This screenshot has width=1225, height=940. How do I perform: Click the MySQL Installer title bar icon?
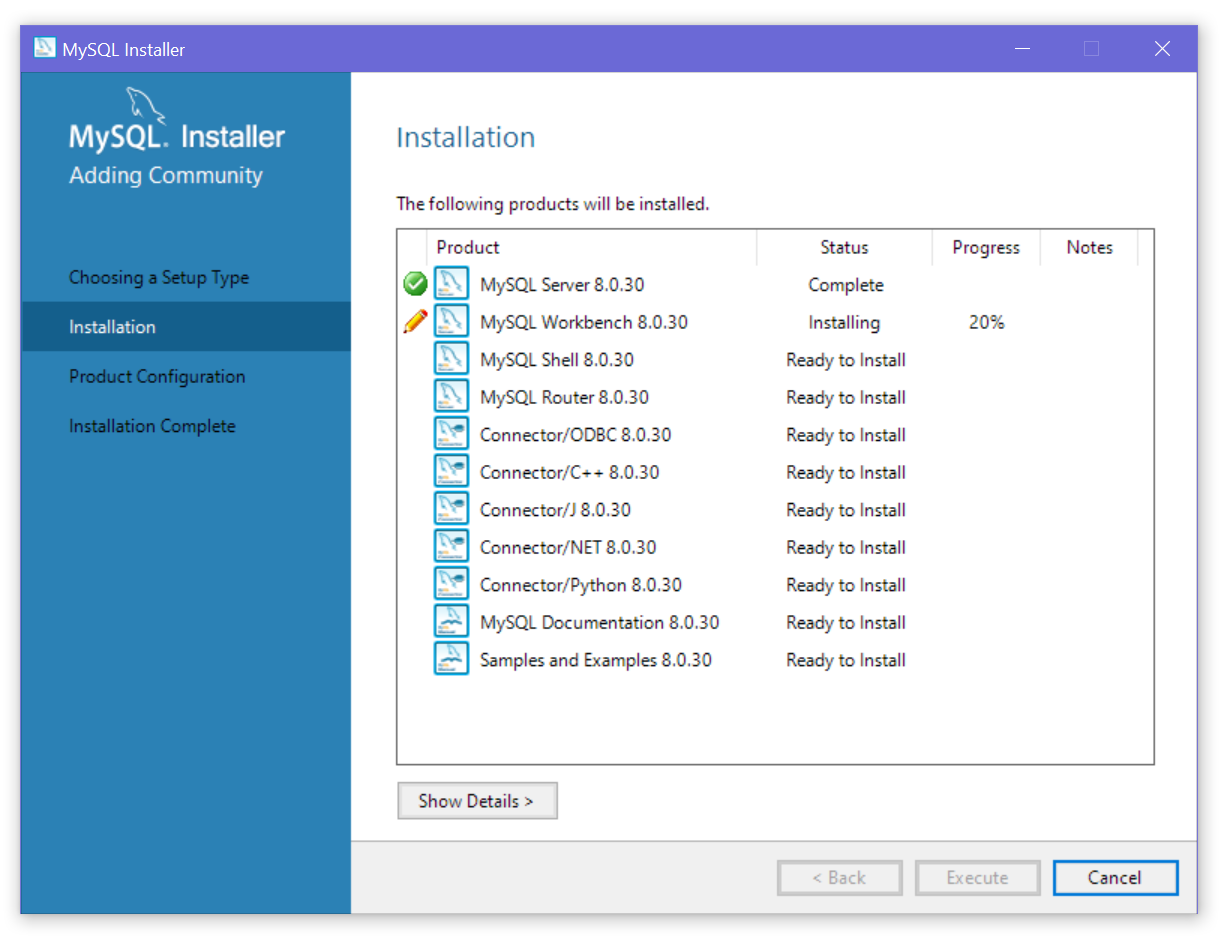click(x=45, y=48)
